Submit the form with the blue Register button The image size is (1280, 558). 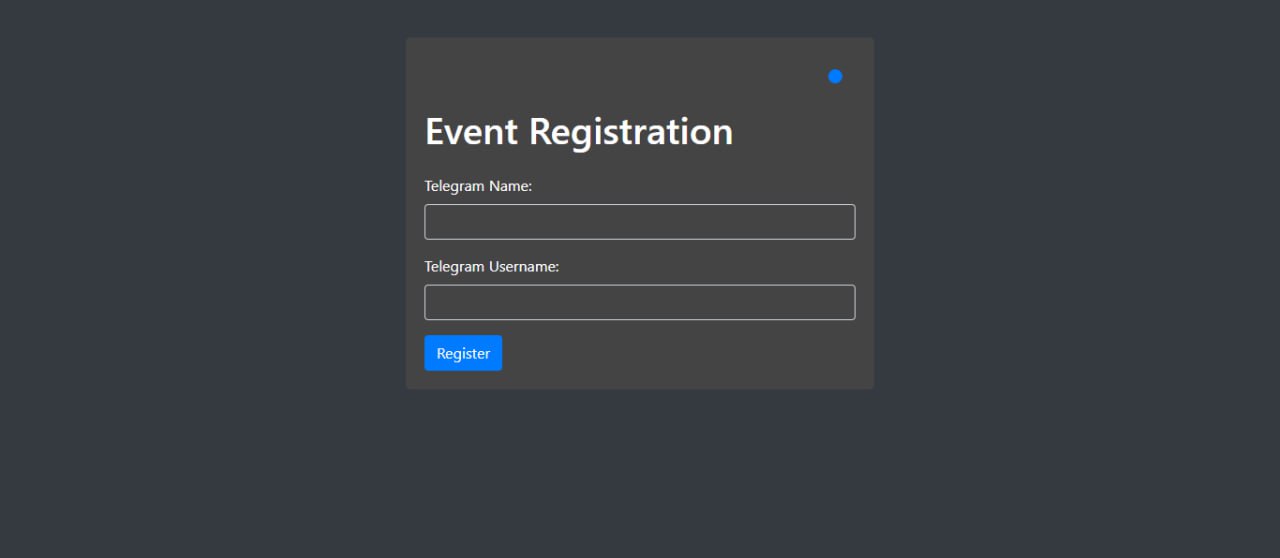[463, 353]
